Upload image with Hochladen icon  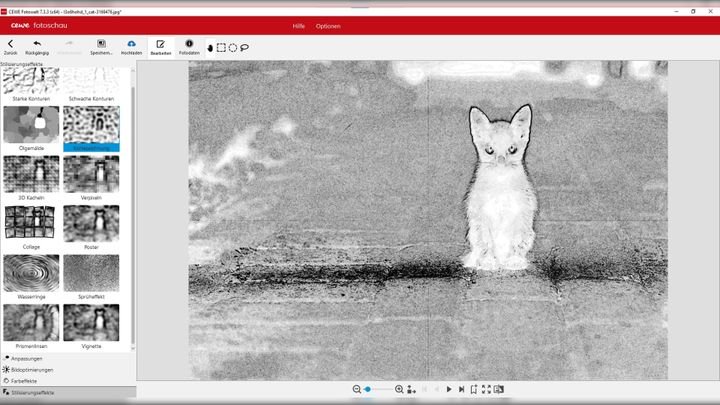coord(131,46)
